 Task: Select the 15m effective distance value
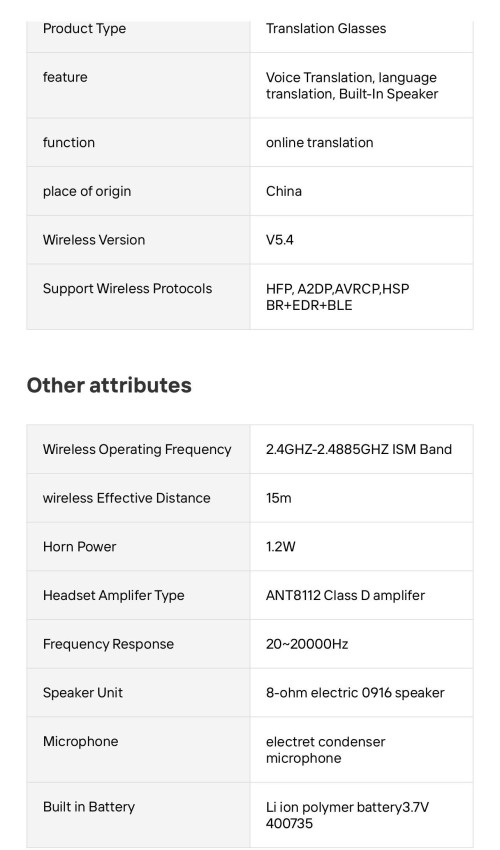pyautogui.click(x=278, y=498)
